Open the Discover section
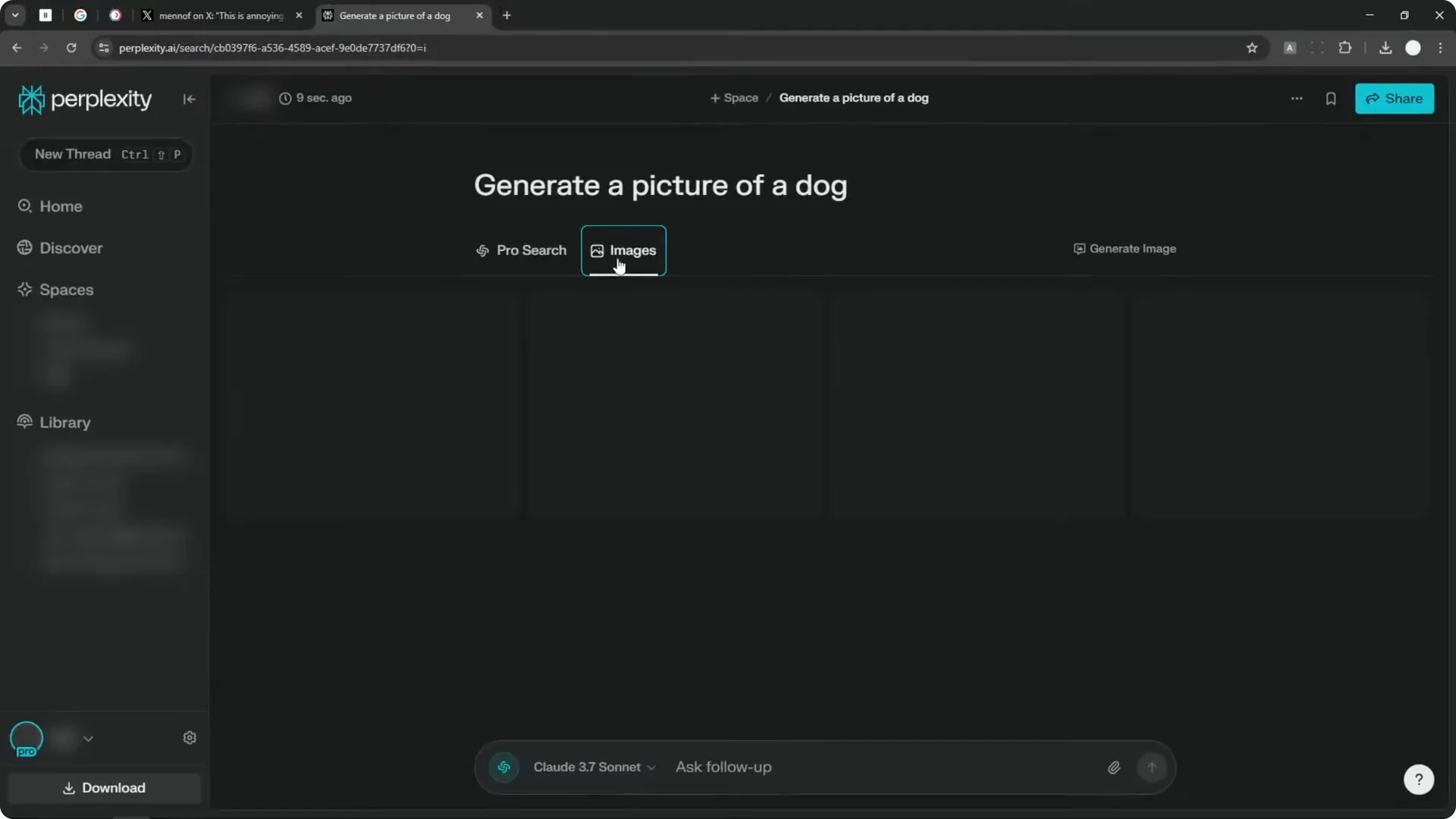The image size is (1456, 819). (71, 247)
